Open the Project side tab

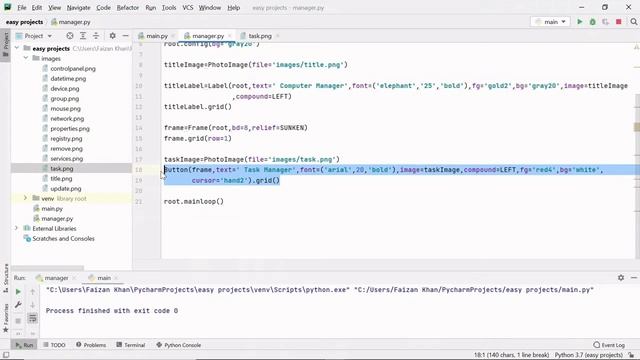[x=5, y=44]
